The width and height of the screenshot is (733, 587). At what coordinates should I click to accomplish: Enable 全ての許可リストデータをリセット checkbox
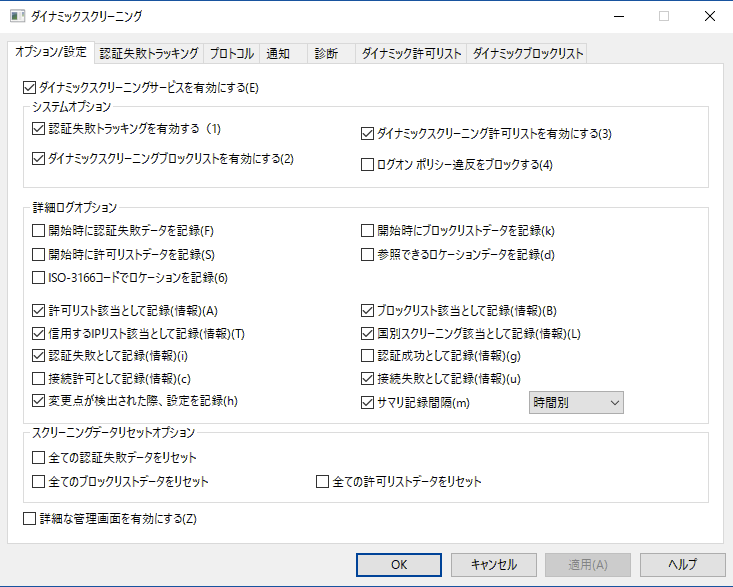(x=323, y=482)
